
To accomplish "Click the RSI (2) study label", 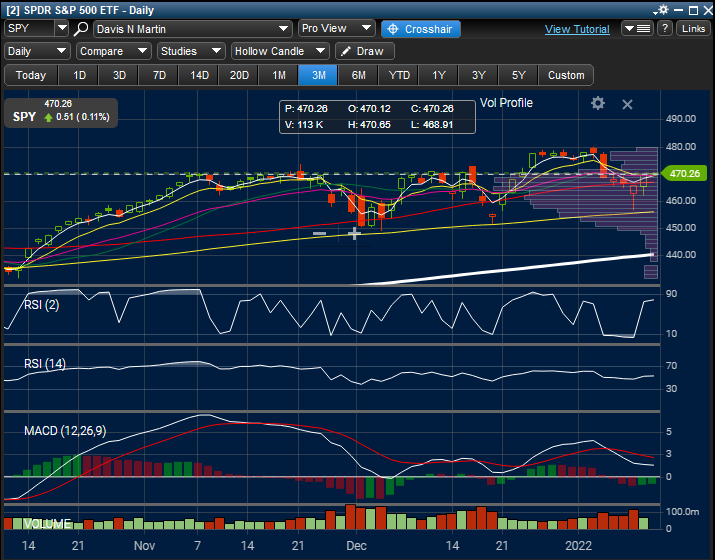I will [x=41, y=305].
